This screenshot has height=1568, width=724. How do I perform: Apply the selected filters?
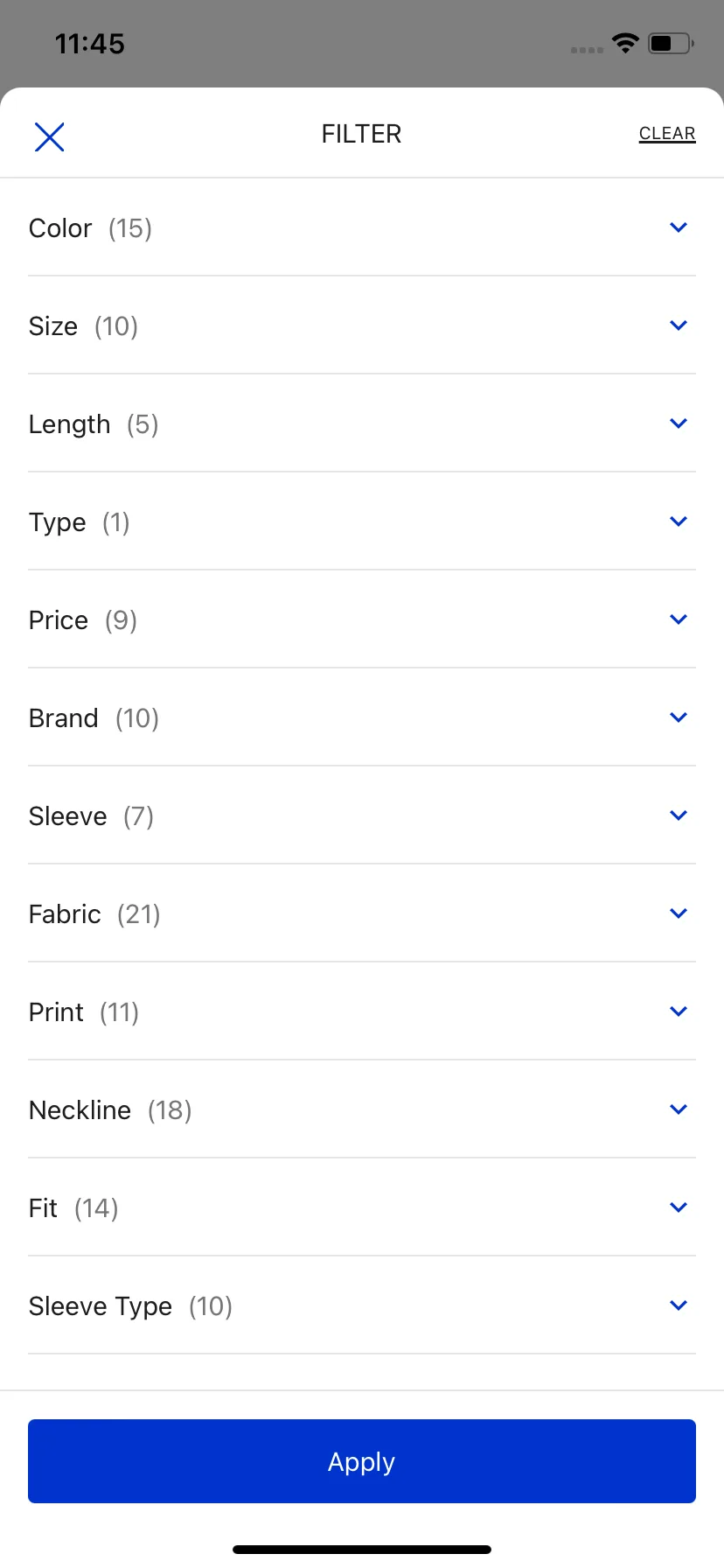(x=362, y=1461)
